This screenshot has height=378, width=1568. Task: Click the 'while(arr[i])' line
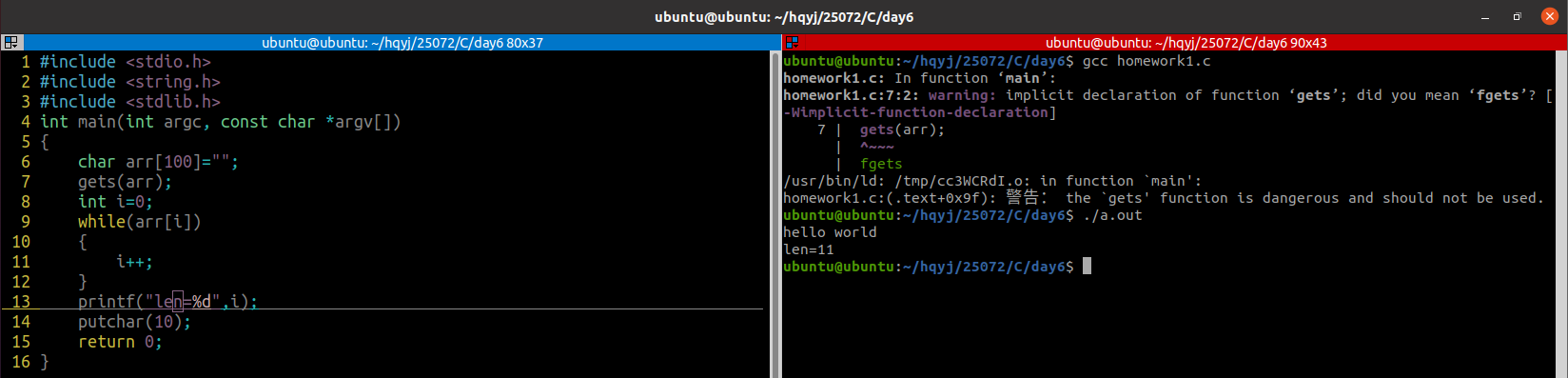pos(140,222)
